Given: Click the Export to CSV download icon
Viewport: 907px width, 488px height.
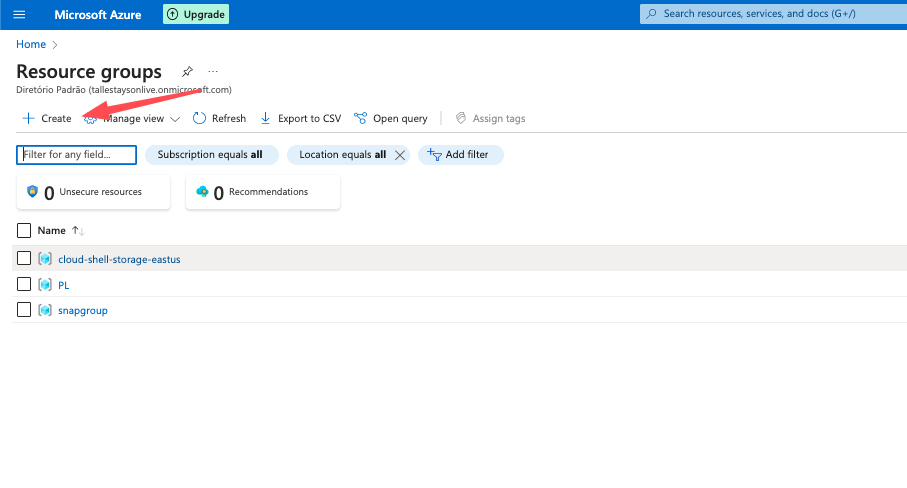Looking at the screenshot, I should tap(265, 118).
